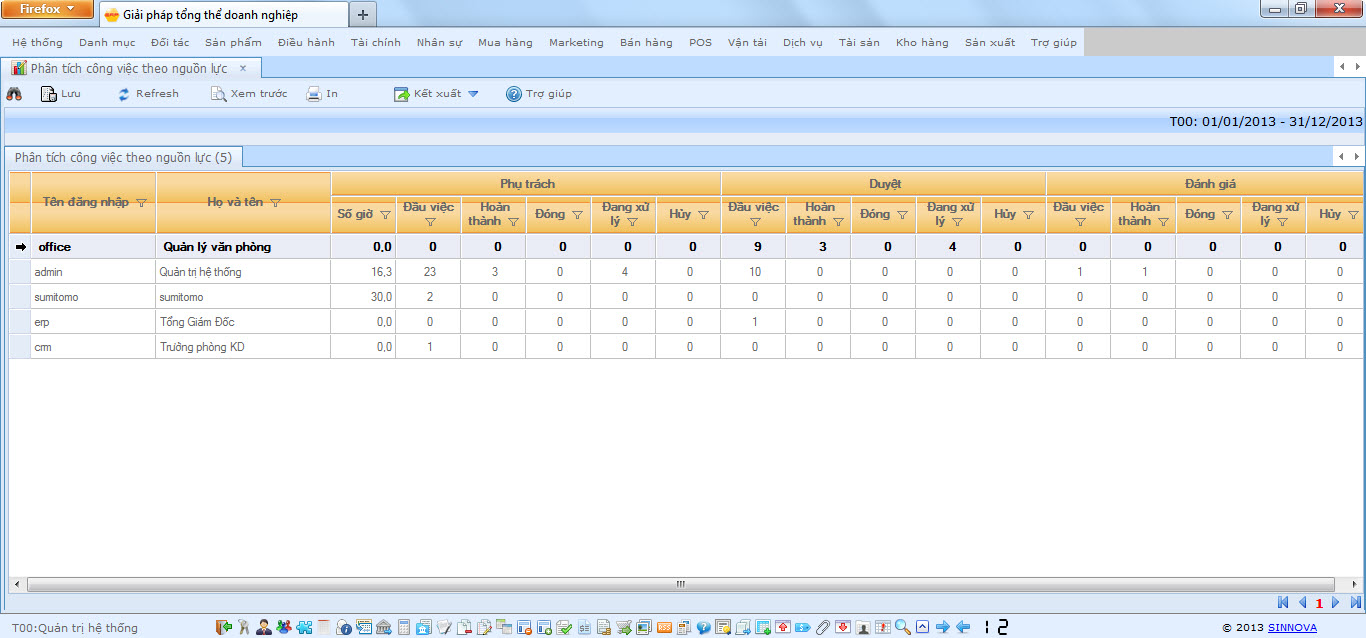Jump to the last page of results

click(1356, 602)
